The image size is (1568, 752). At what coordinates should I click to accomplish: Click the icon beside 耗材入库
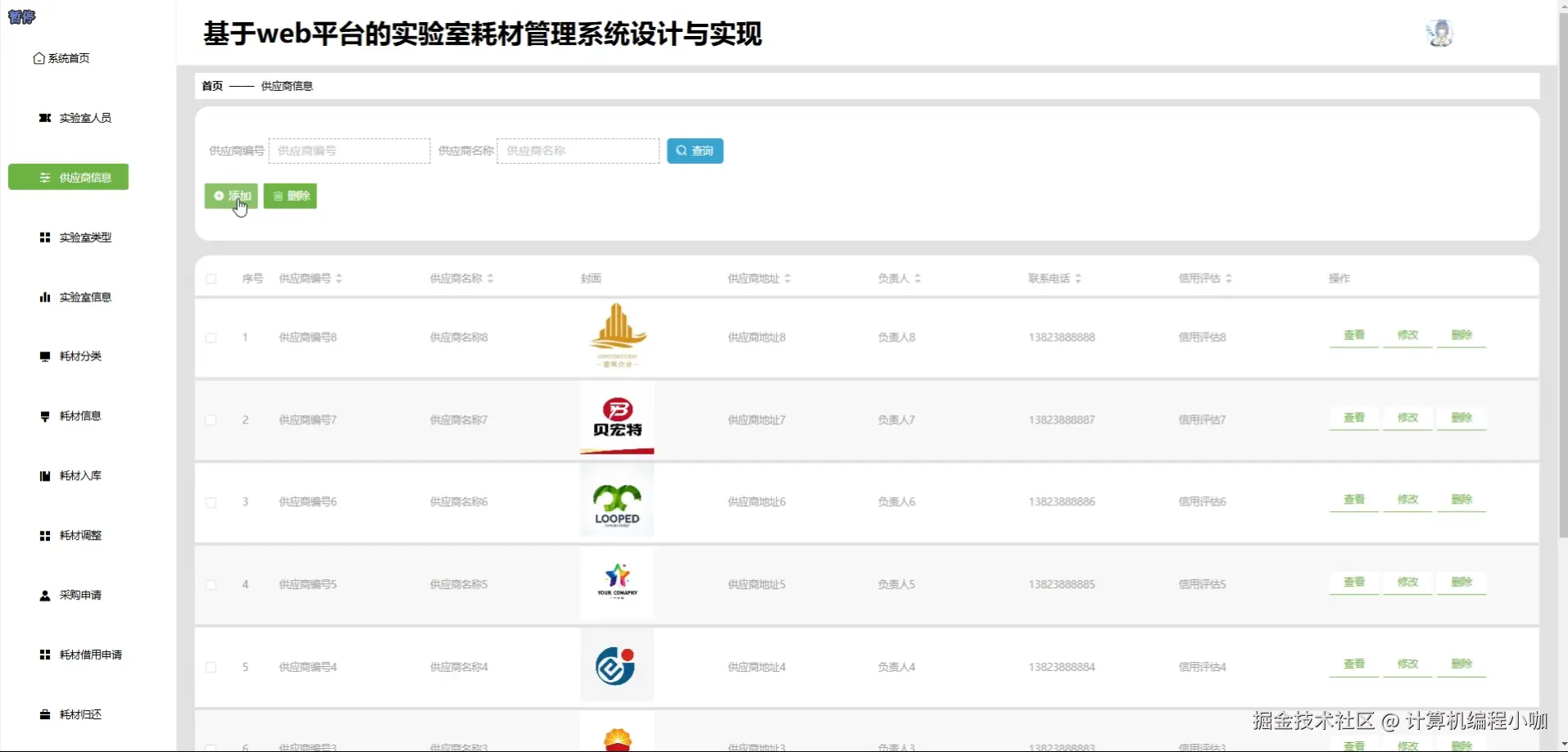pyautogui.click(x=45, y=476)
